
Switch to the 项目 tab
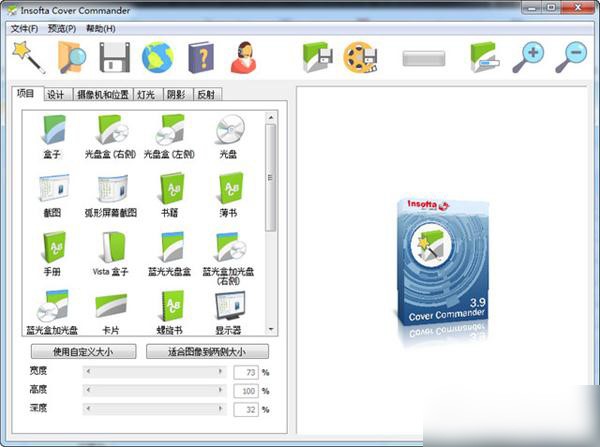tap(26, 93)
